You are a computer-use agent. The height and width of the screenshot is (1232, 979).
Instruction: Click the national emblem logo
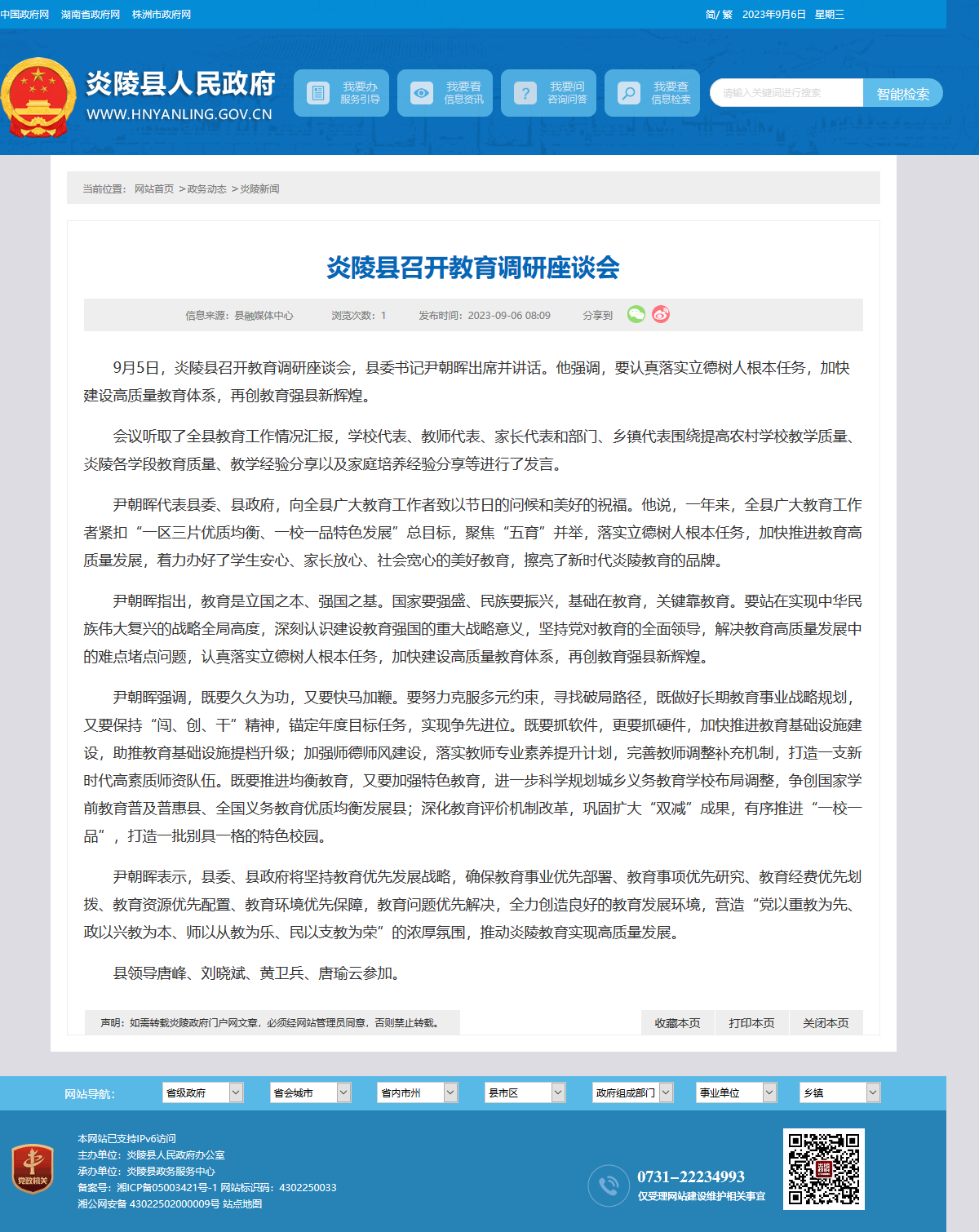(x=38, y=97)
